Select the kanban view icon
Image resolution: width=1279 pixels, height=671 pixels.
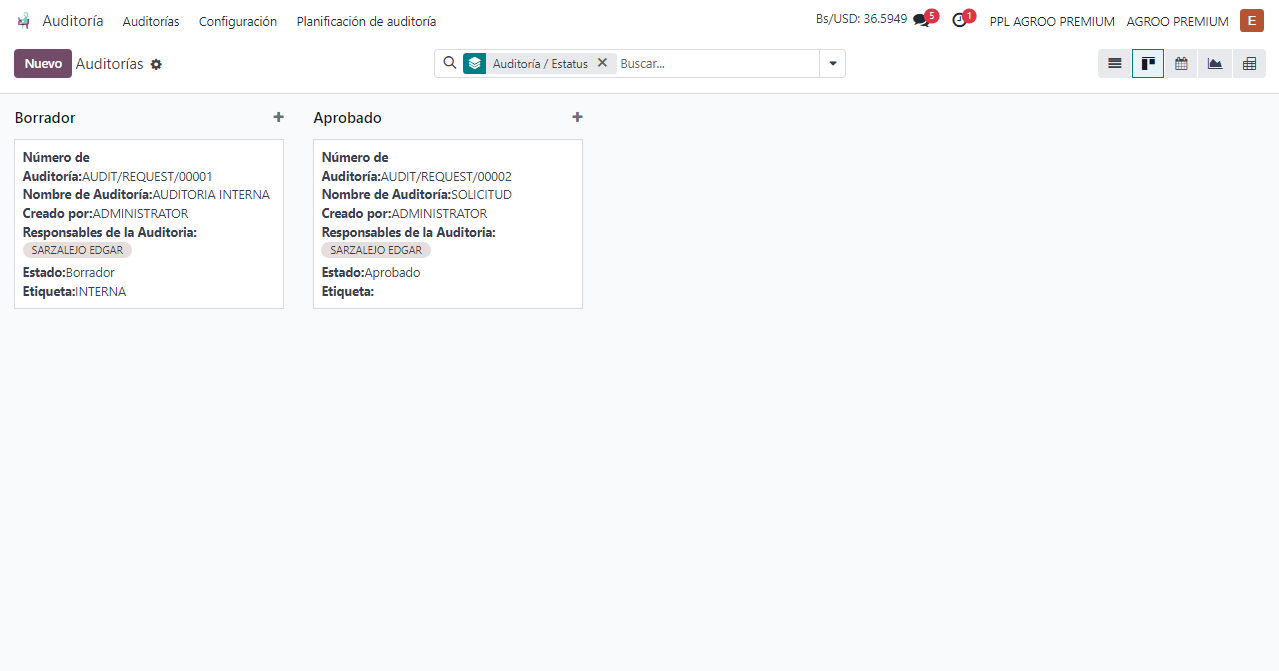1148,64
